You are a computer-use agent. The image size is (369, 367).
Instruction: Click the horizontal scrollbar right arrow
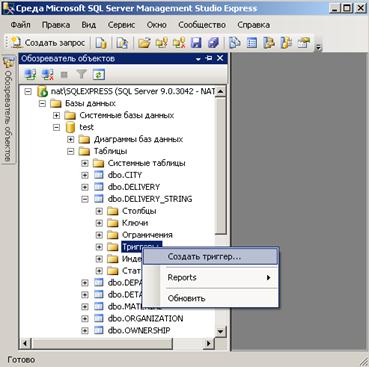click(209, 343)
